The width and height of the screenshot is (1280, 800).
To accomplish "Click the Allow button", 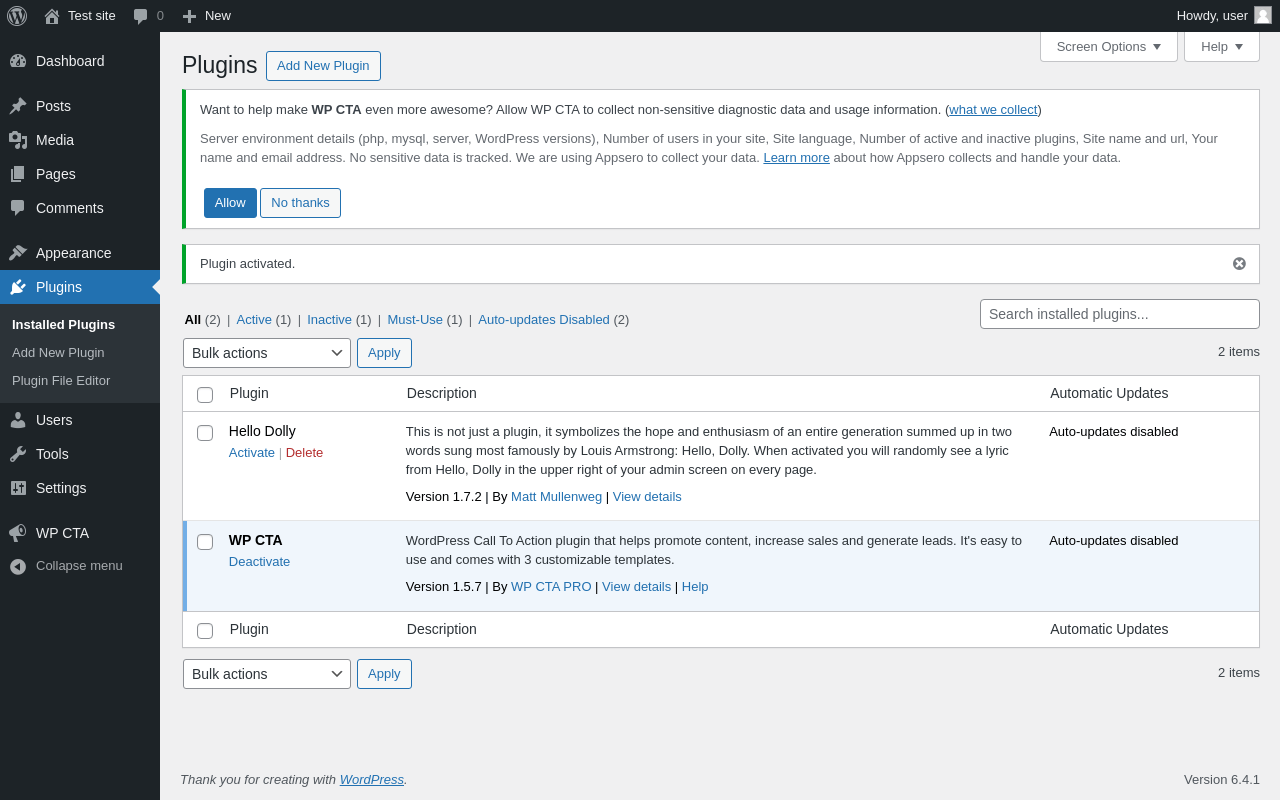I will (x=230, y=203).
